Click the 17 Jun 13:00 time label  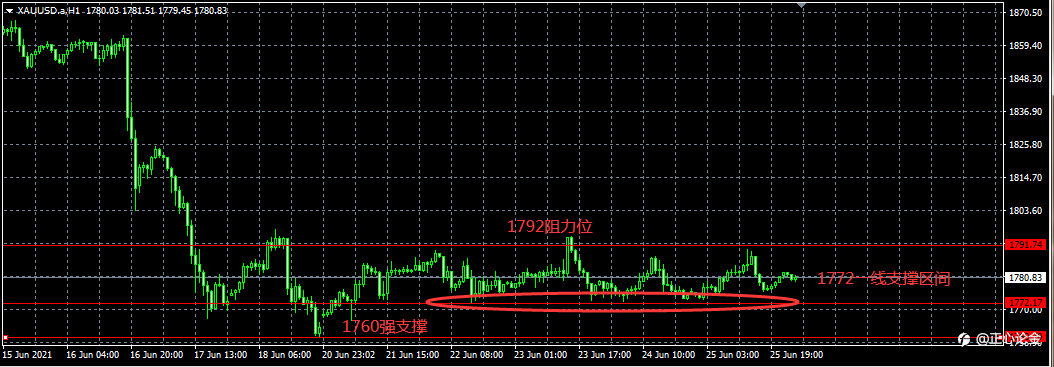coord(222,354)
